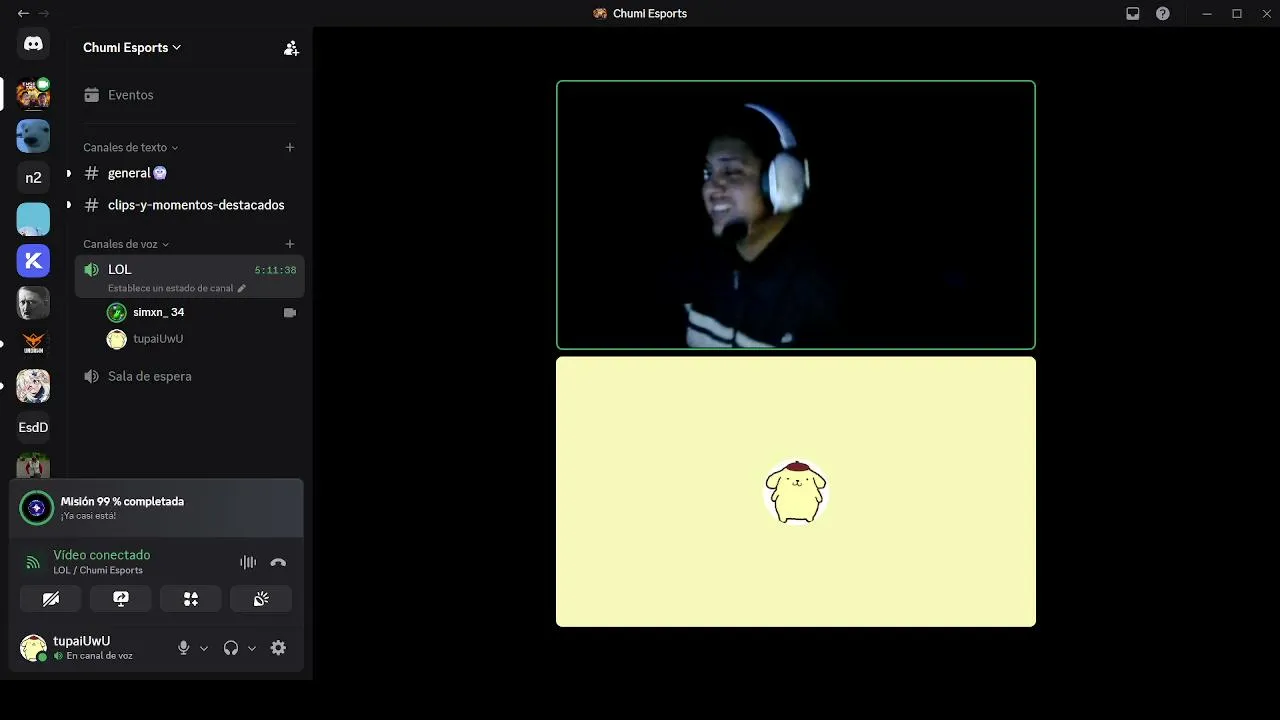This screenshot has width=1280, height=720.
Task: Click the 5:11:38 call timer
Action: tap(275, 270)
